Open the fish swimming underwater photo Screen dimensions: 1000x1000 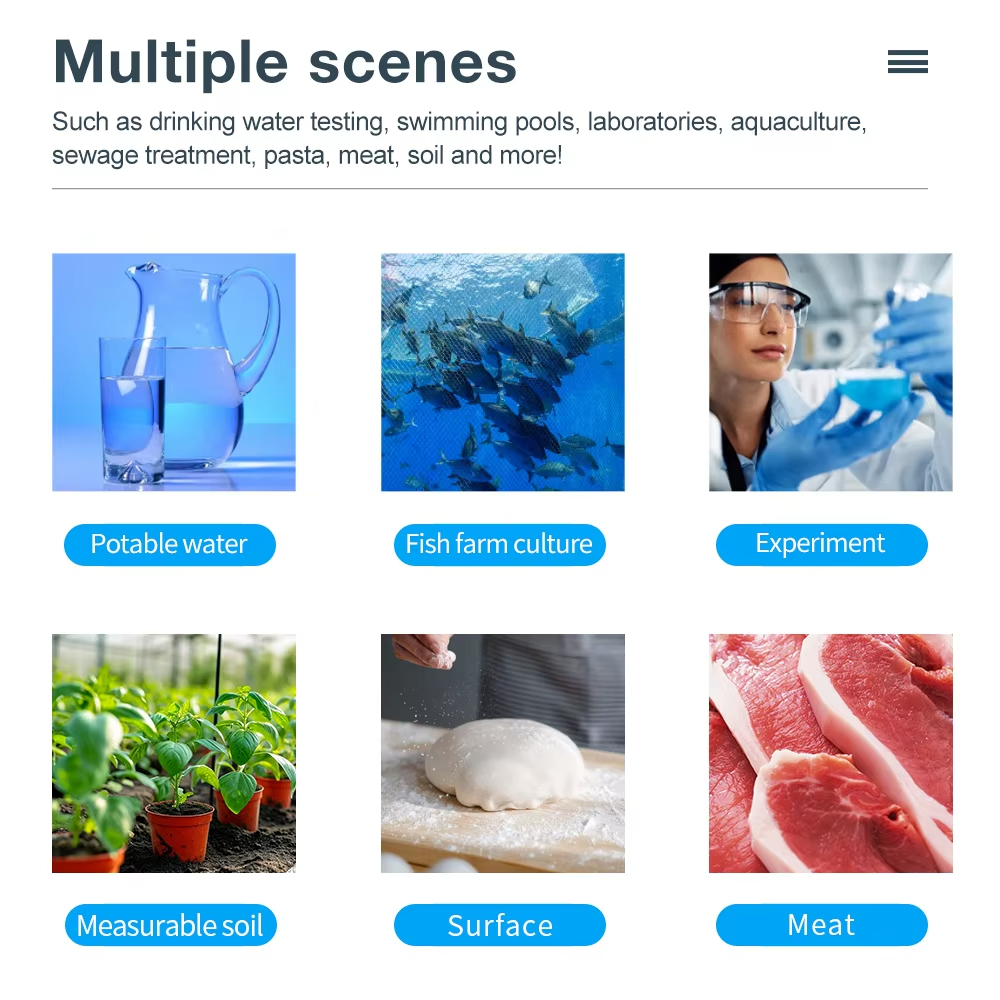click(x=502, y=372)
